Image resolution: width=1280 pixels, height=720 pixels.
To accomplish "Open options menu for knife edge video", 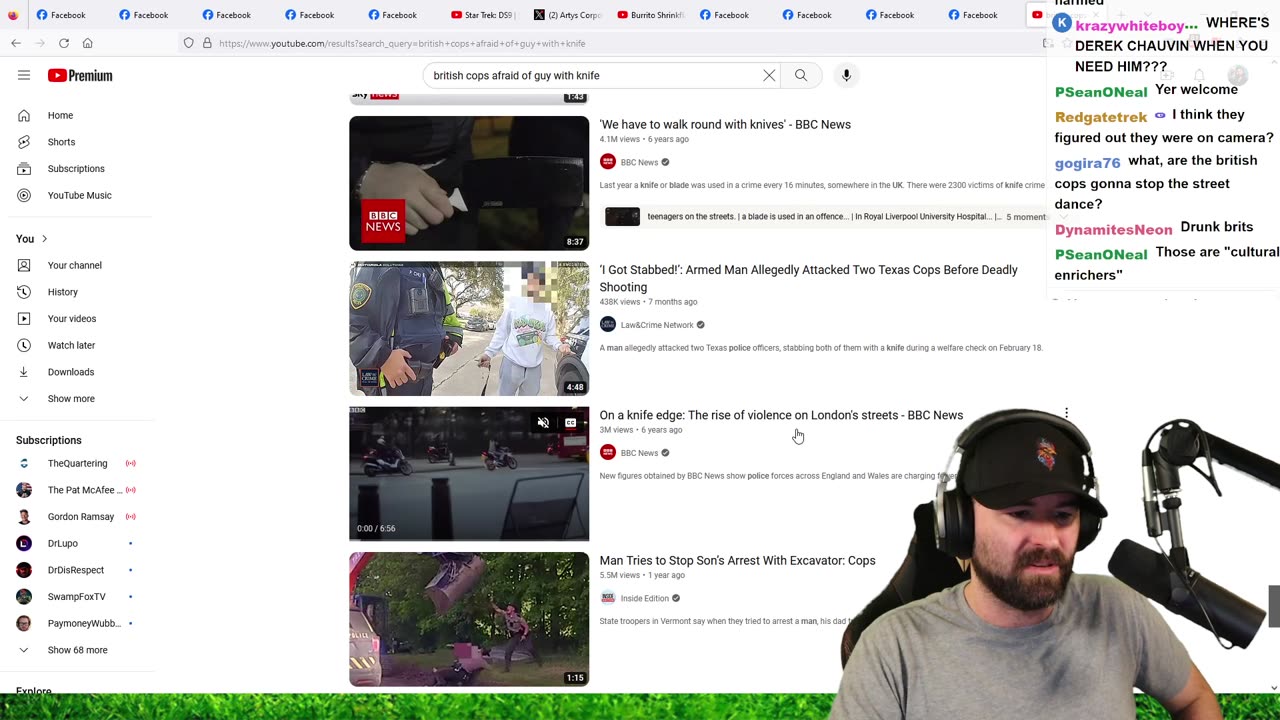I will (x=1066, y=414).
